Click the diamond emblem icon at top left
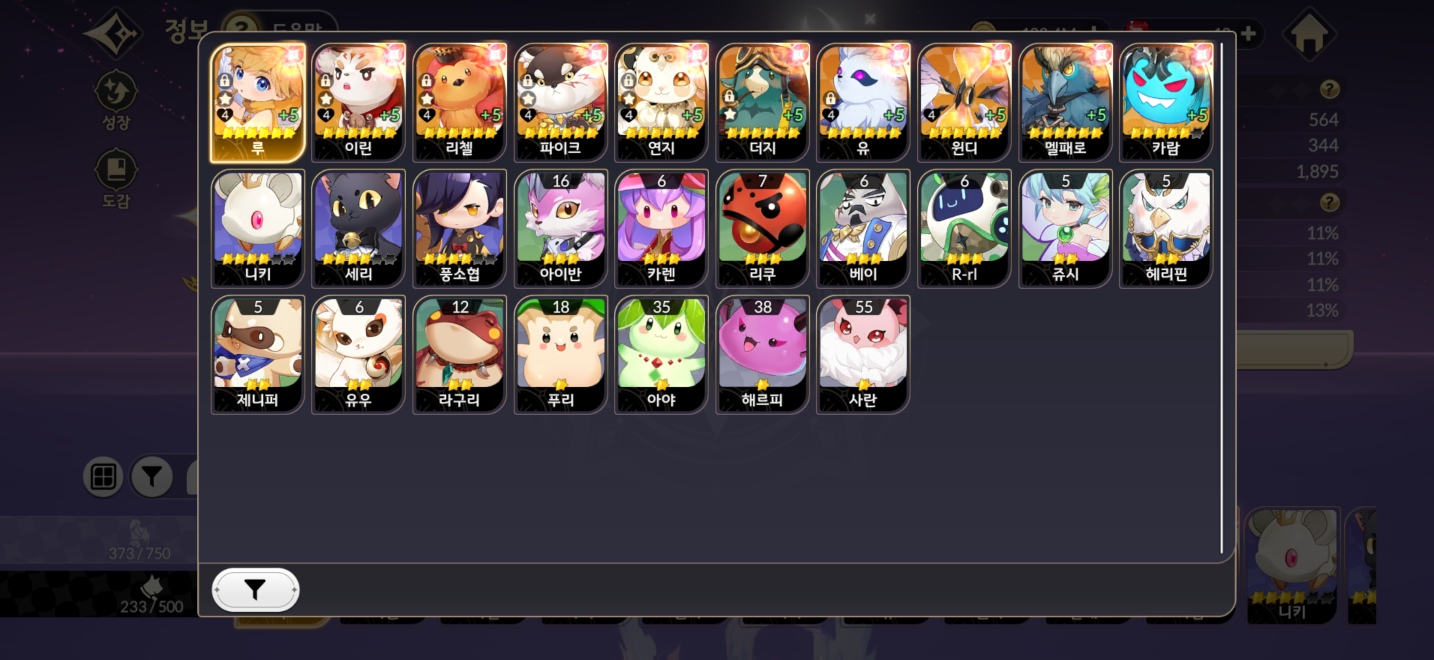 [112, 33]
